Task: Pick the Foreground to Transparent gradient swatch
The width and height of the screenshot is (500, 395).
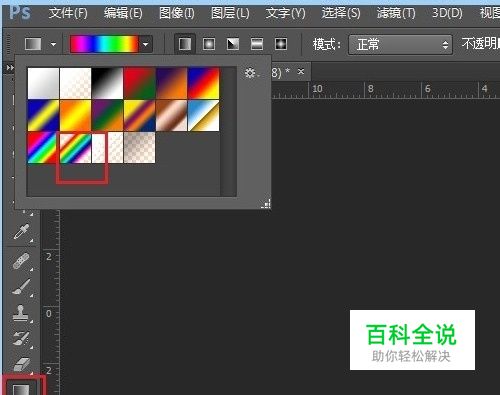Action: [75, 83]
